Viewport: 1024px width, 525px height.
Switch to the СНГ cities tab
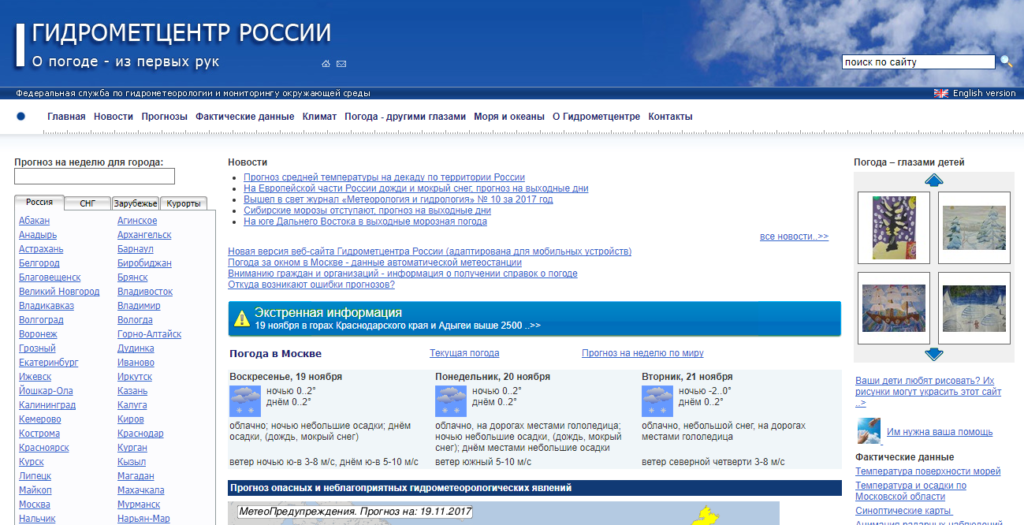tap(88, 203)
